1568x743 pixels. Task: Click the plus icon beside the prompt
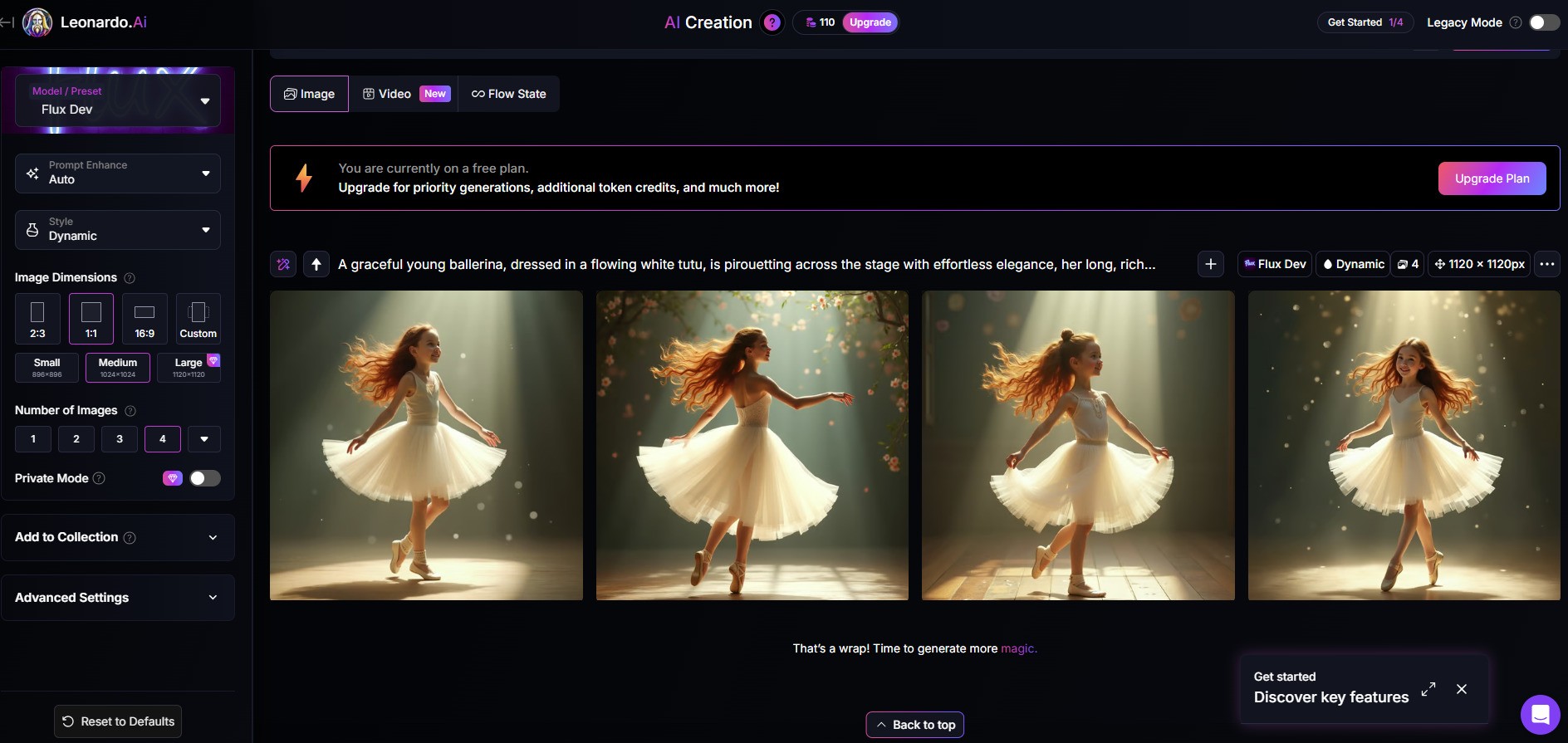[1210, 264]
